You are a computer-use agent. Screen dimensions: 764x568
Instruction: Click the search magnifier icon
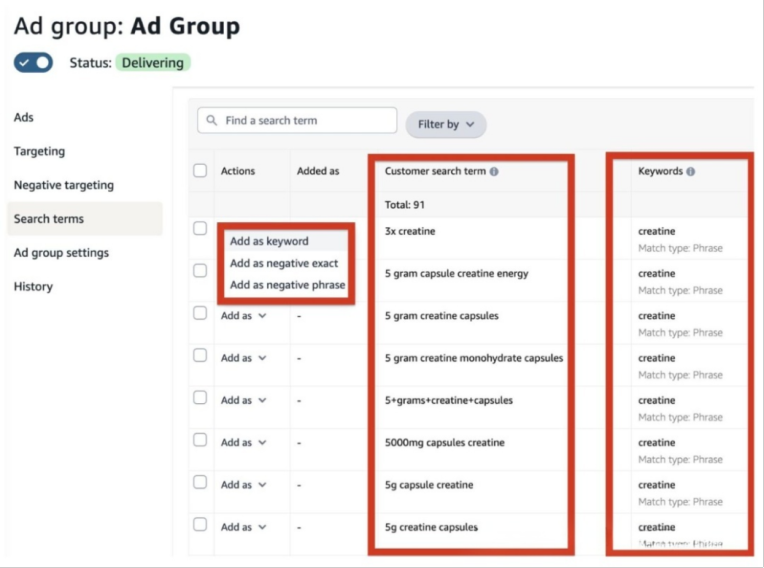click(211, 121)
